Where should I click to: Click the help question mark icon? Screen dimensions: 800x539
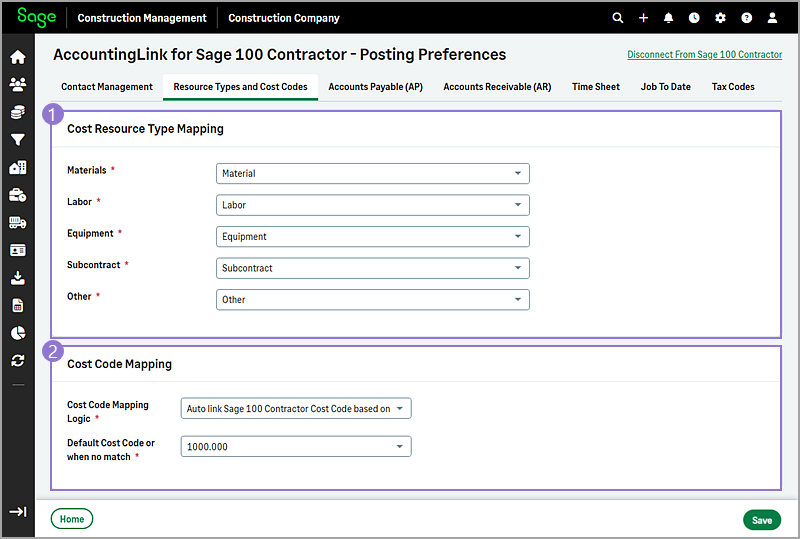coord(746,18)
